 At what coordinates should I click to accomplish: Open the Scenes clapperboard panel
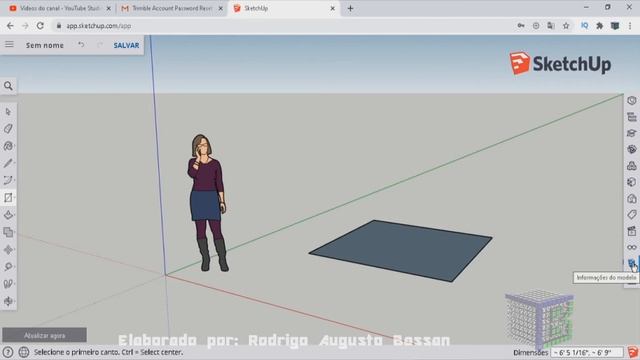tap(631, 231)
